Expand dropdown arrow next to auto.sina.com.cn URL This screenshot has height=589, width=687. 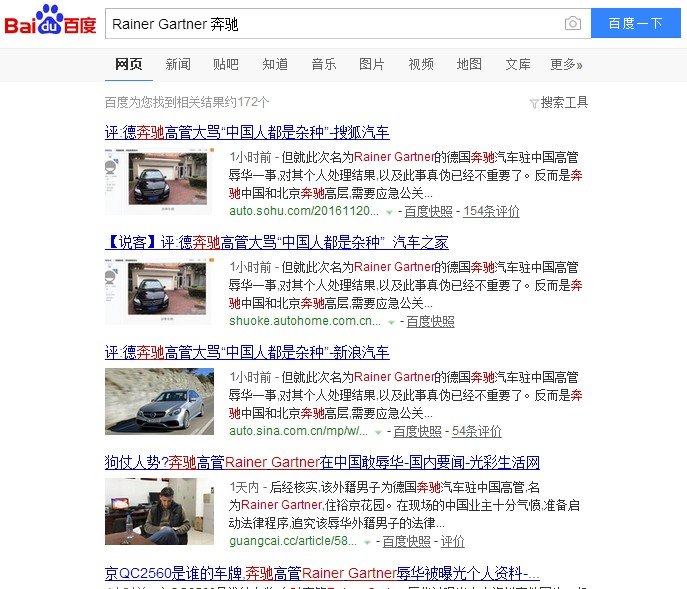click(x=378, y=432)
